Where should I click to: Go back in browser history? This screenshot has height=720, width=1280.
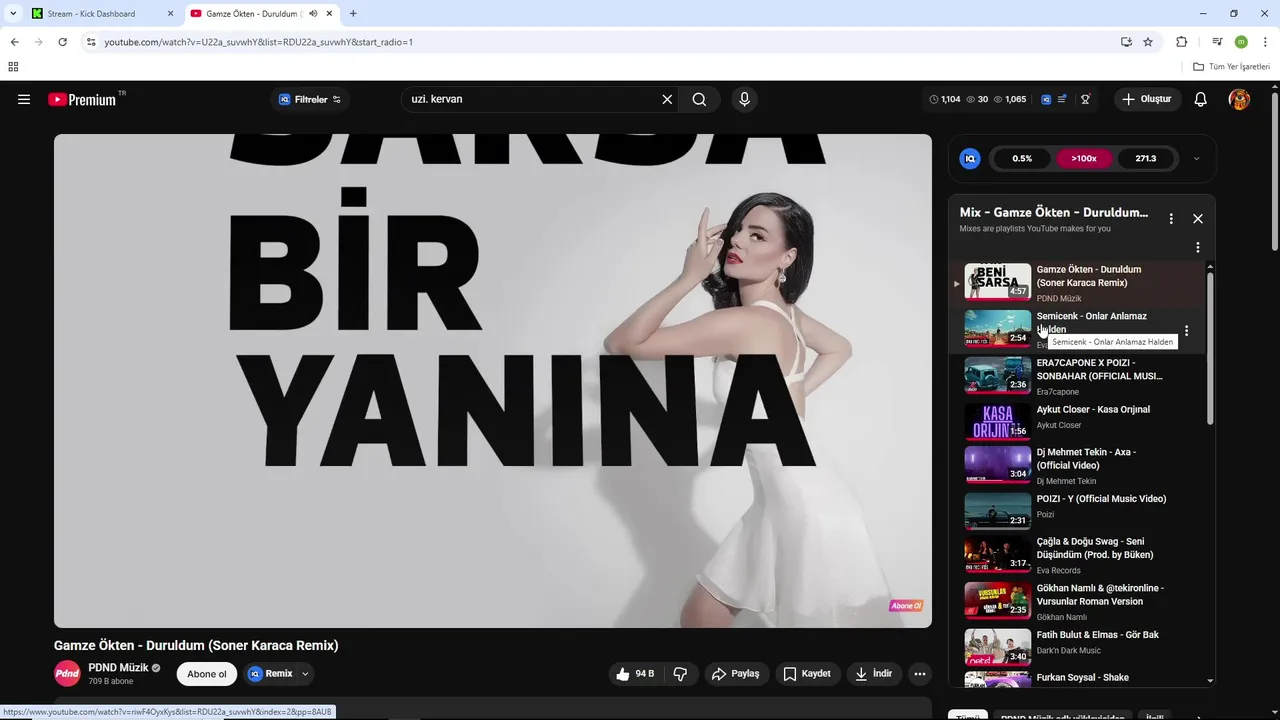pos(14,42)
